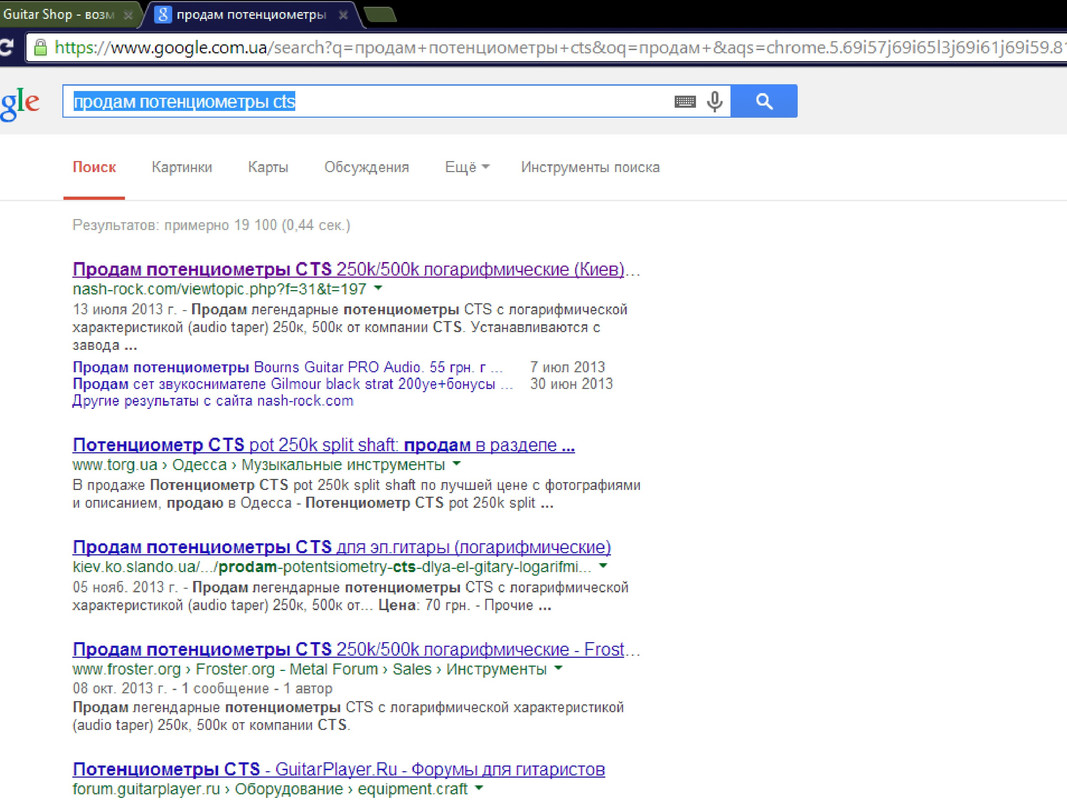Open sublink Продам сет звукоснимателе Gilmour
Viewport: 1067px width, 800px height.
293,384
